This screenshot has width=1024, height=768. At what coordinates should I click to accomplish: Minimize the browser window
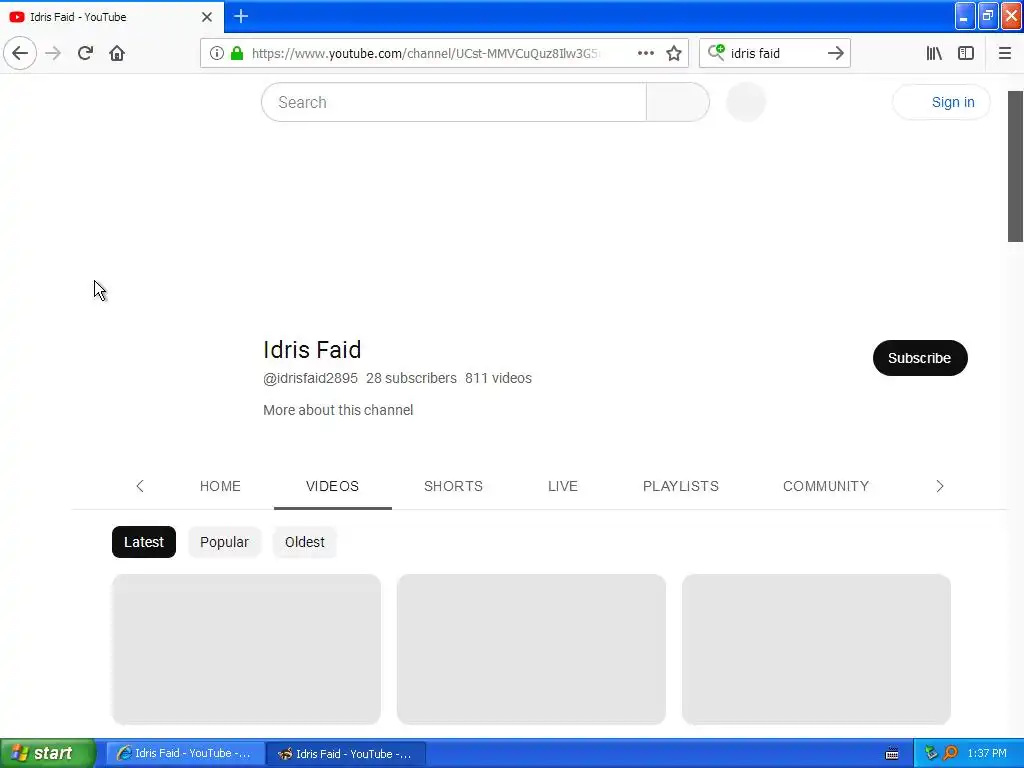[x=965, y=16]
